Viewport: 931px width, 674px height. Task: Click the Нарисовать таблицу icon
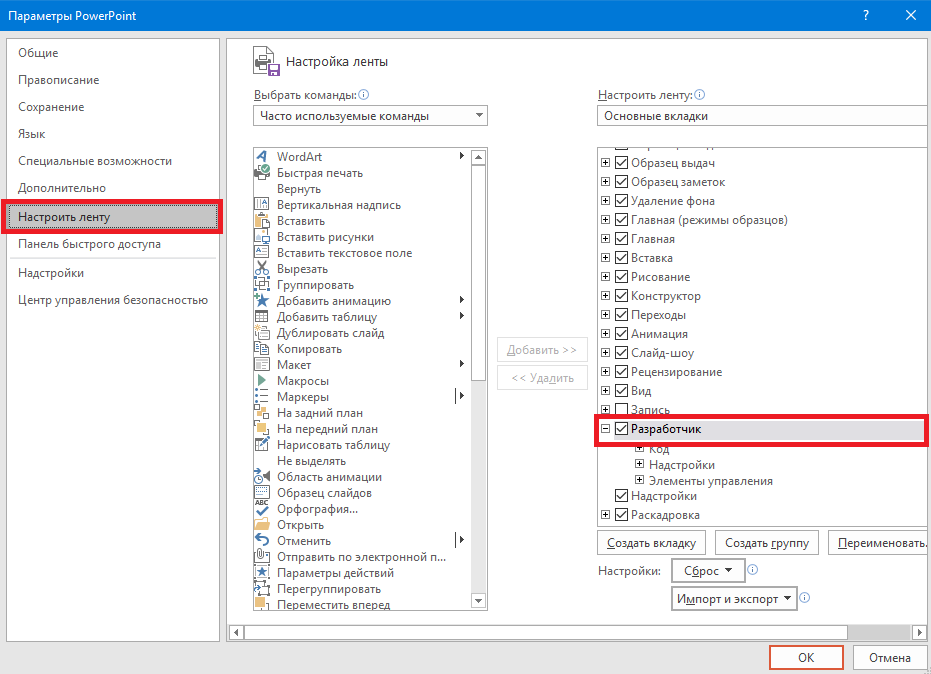262,445
